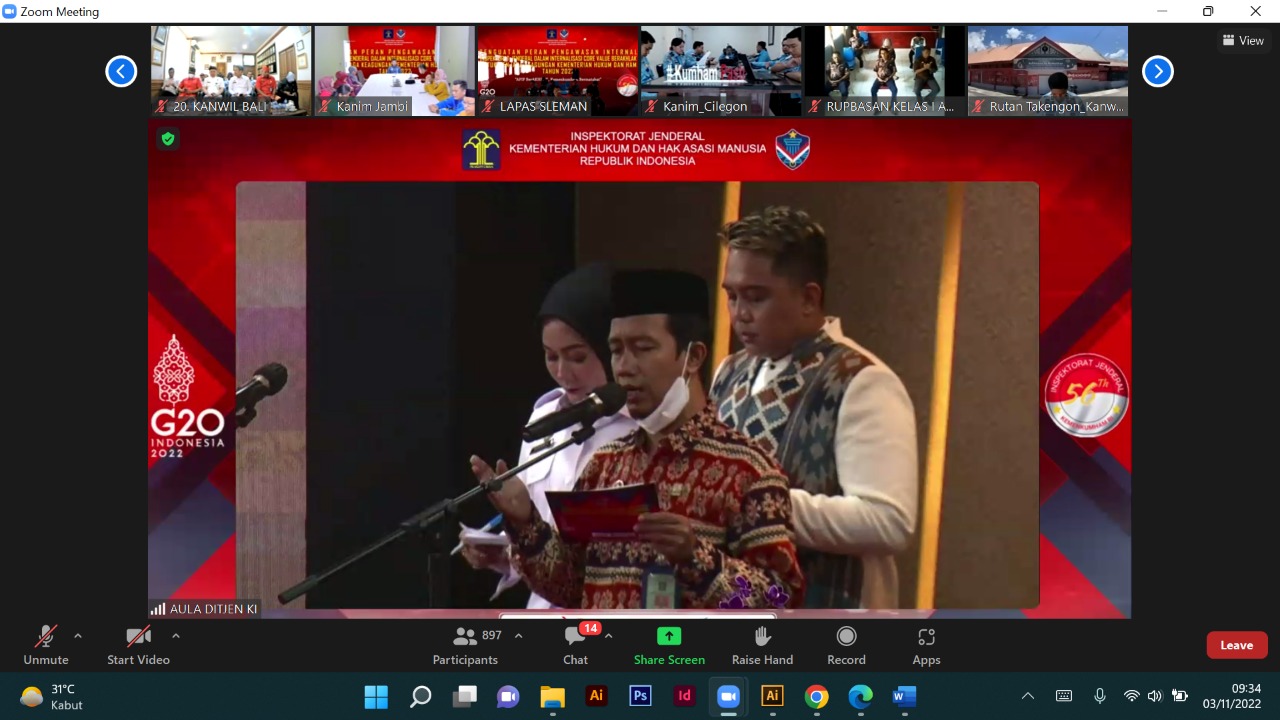Open the Participants panel
Screen dimensions: 1280x720
(465, 645)
